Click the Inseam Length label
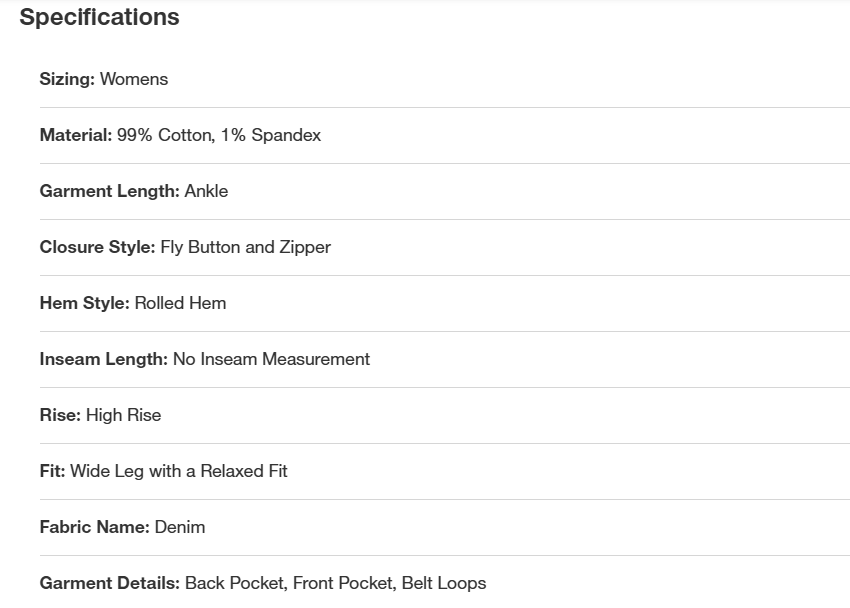 103,359
